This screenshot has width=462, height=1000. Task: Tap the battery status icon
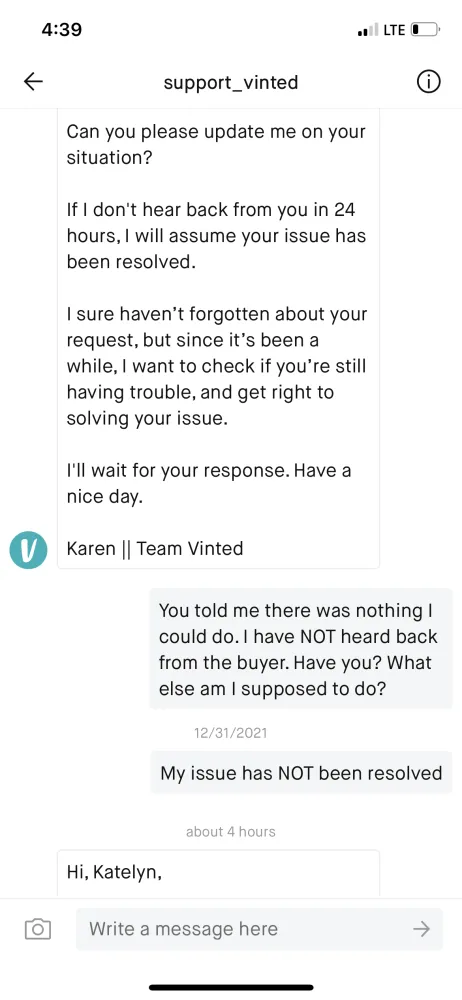pyautogui.click(x=426, y=30)
